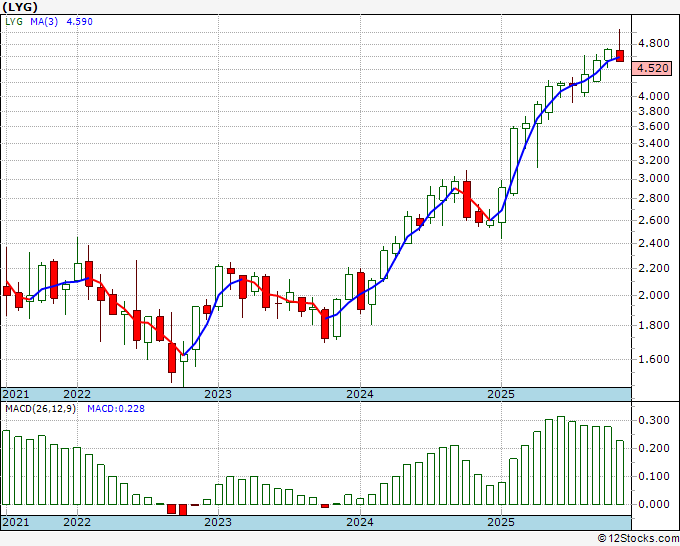Click 2023 on the MACD panel time axis

(x=218, y=522)
